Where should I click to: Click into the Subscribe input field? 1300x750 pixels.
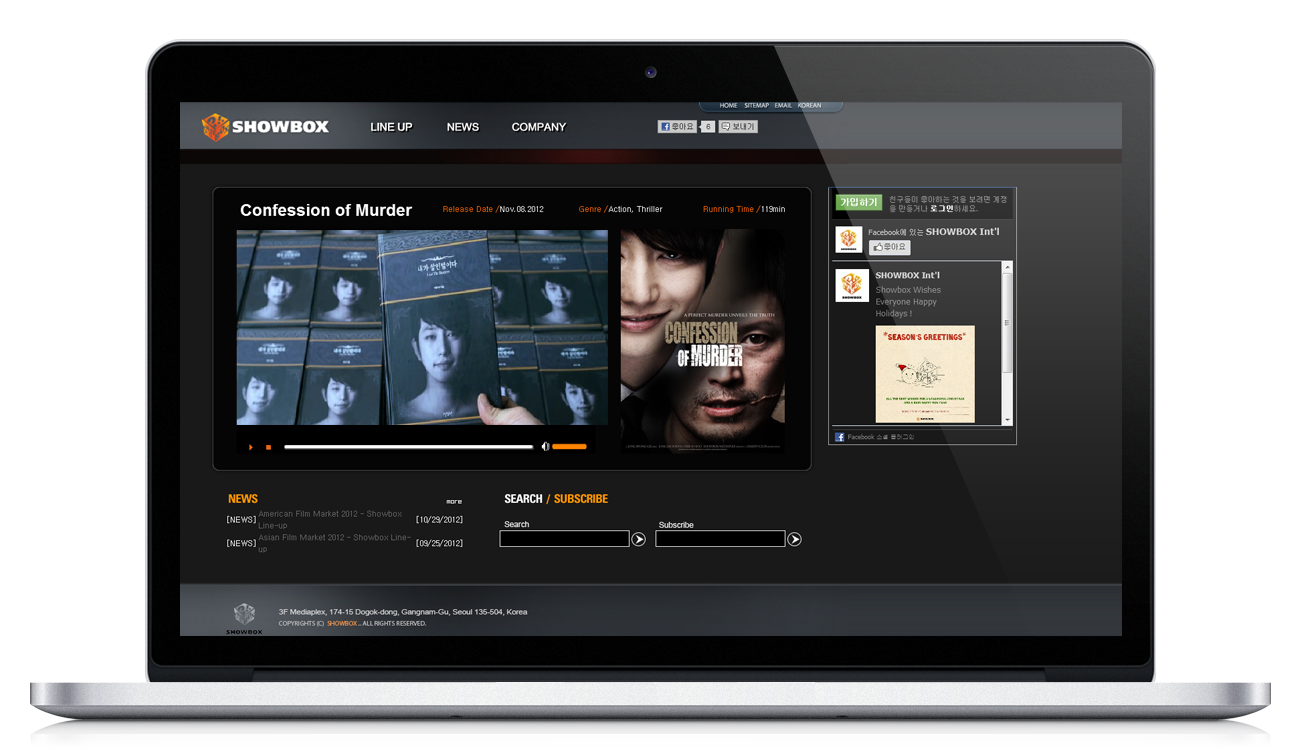720,539
